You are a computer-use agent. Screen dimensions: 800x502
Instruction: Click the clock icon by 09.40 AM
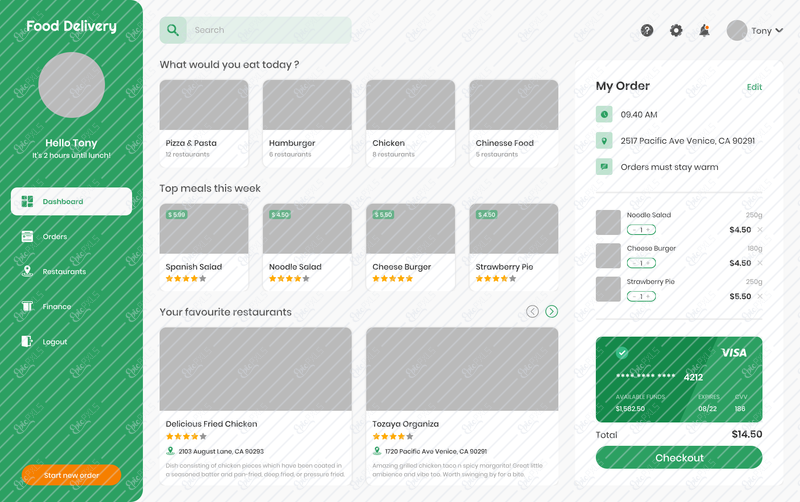(x=604, y=114)
